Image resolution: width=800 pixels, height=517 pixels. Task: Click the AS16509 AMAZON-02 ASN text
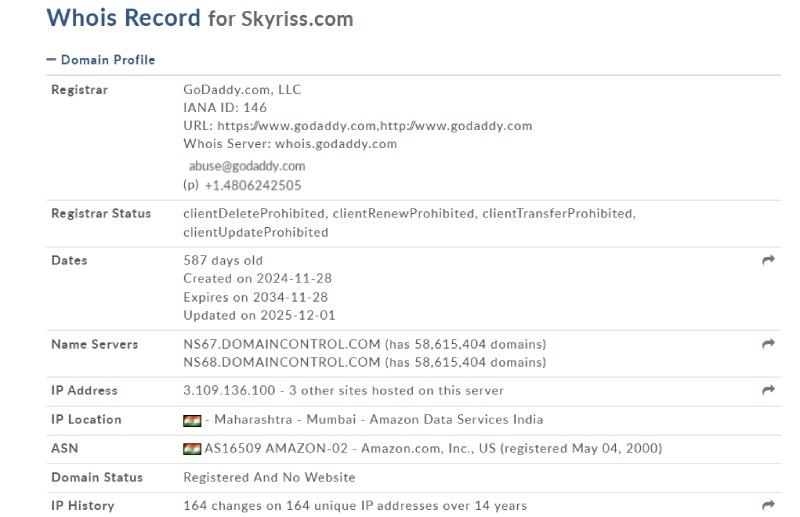(276, 449)
